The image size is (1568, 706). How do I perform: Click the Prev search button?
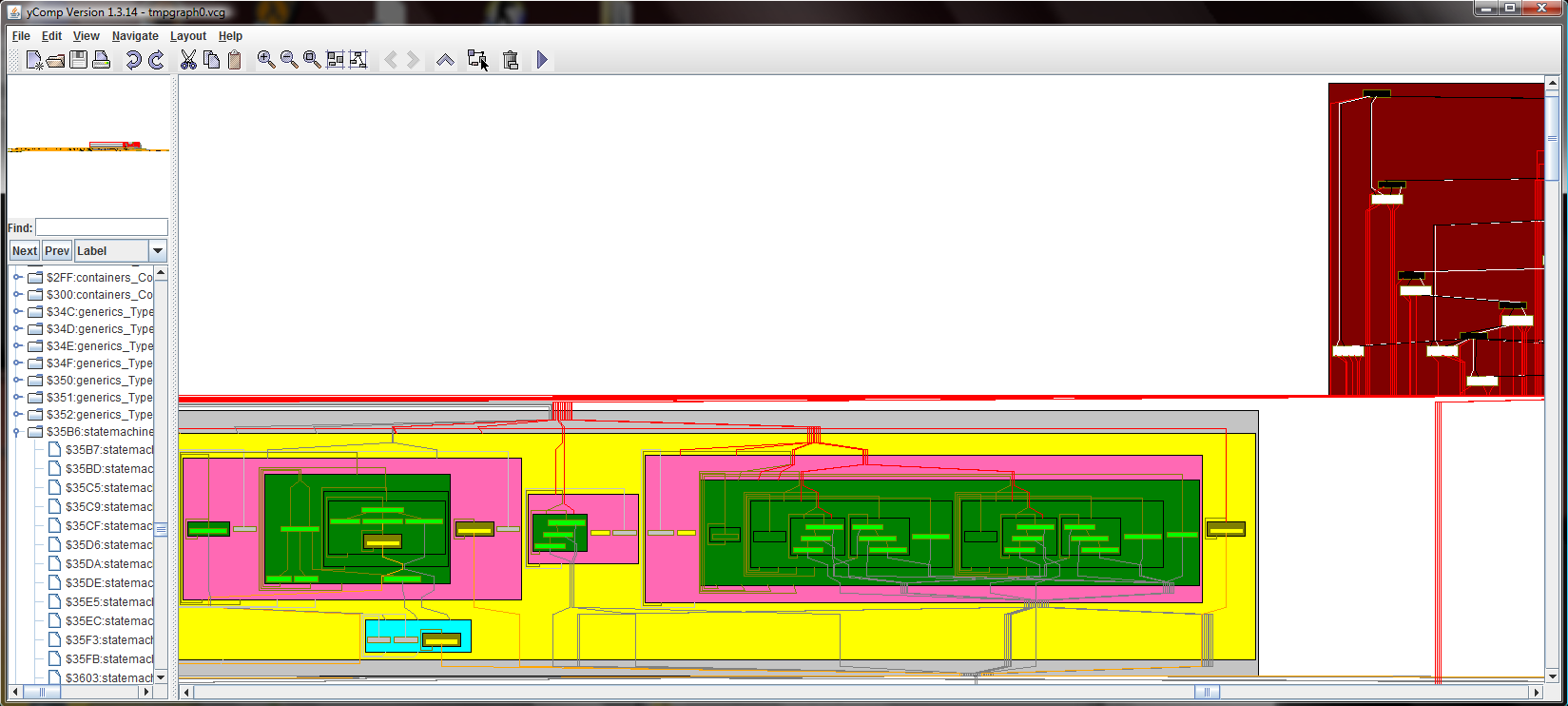(57, 251)
